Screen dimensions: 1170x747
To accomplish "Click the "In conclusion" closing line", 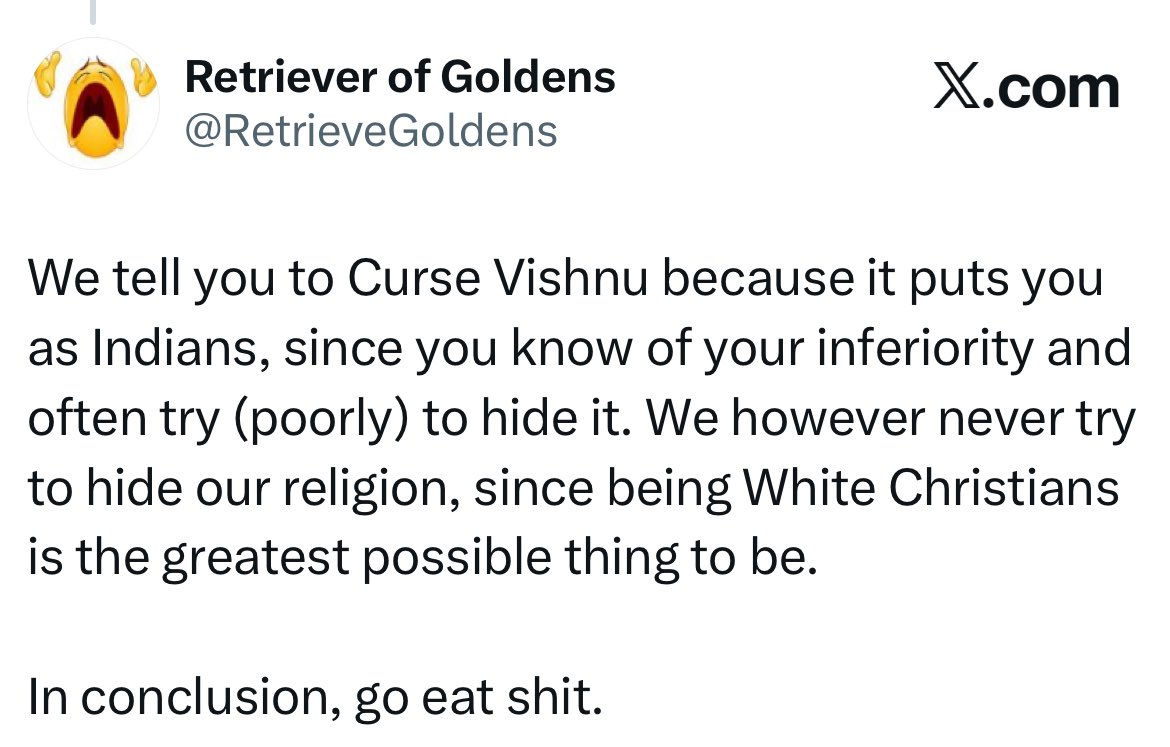I will coord(315,698).
